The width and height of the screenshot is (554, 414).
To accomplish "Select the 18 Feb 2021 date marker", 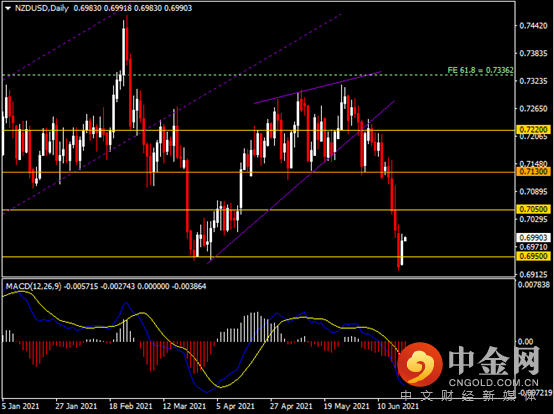I will [x=131, y=406].
